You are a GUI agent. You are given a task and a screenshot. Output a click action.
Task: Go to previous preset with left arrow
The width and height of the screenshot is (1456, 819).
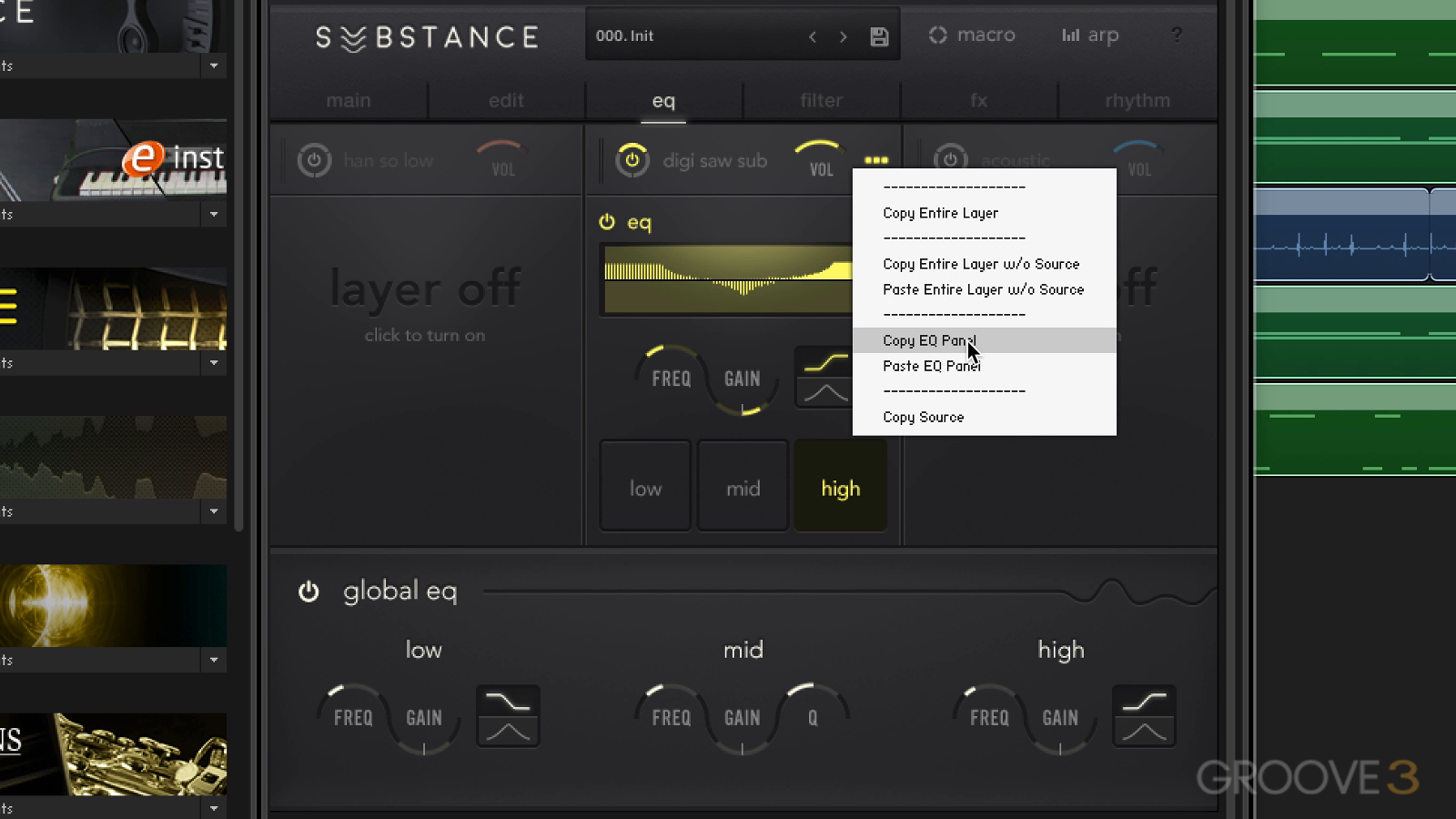click(812, 36)
